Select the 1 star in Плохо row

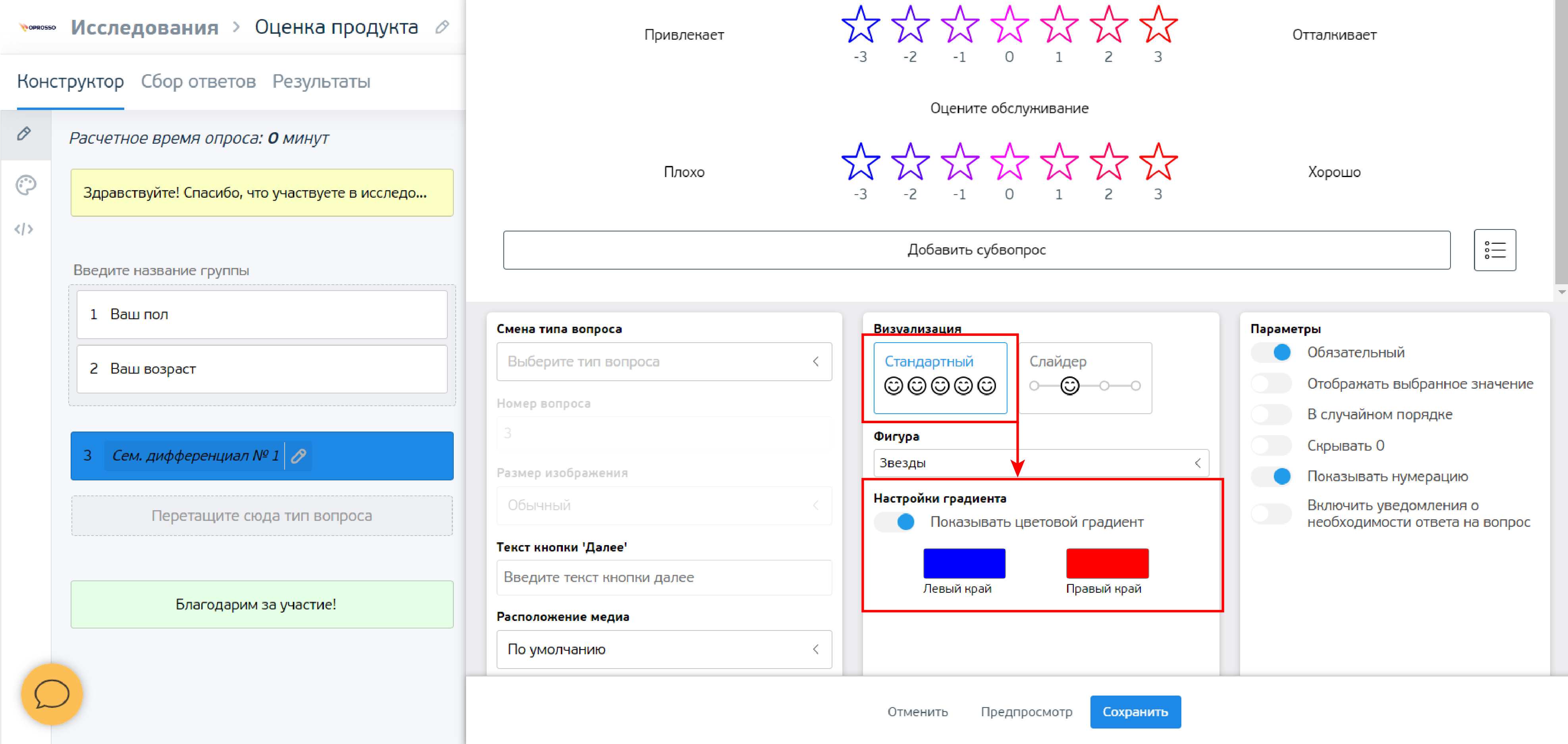[1059, 162]
